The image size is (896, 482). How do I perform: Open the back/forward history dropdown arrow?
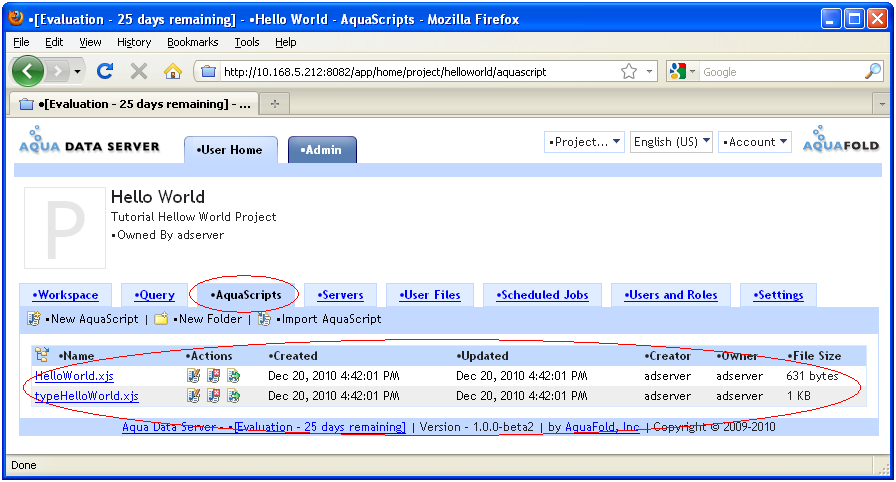77,72
